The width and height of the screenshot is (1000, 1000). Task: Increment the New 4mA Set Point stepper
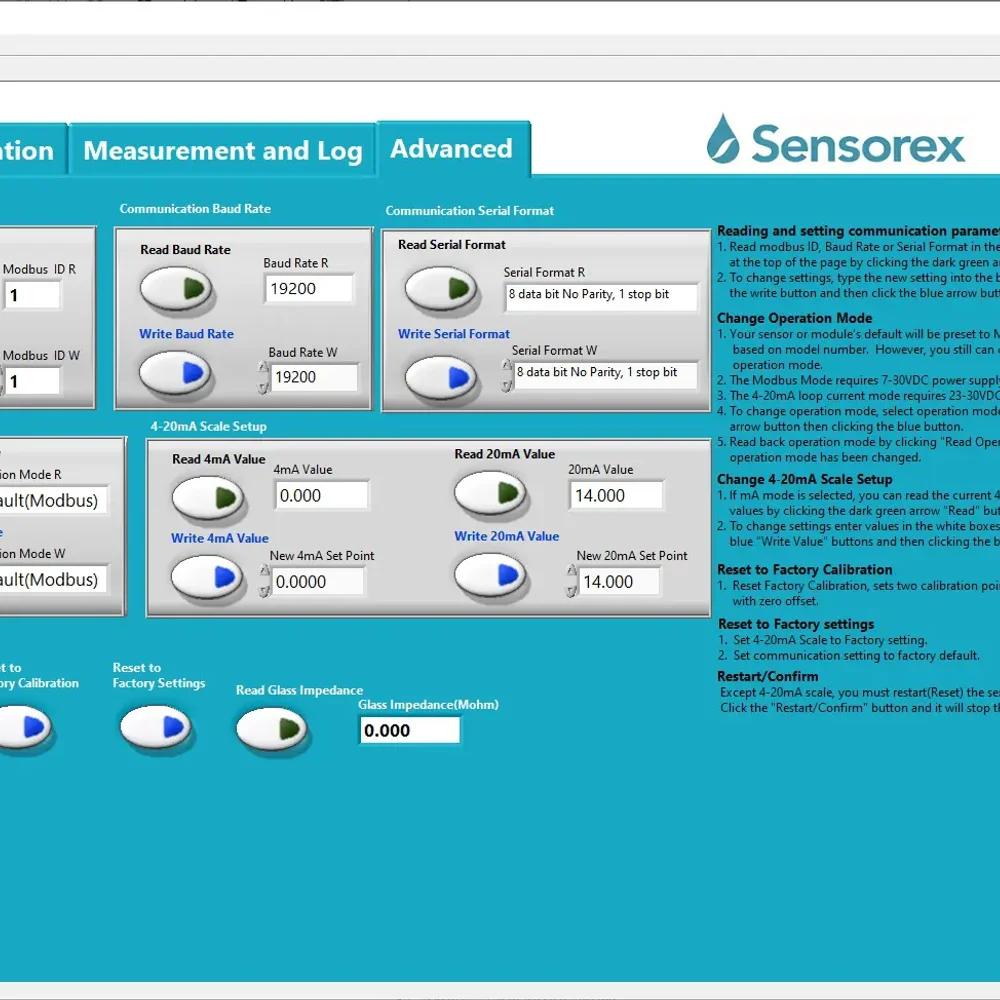[264, 574]
